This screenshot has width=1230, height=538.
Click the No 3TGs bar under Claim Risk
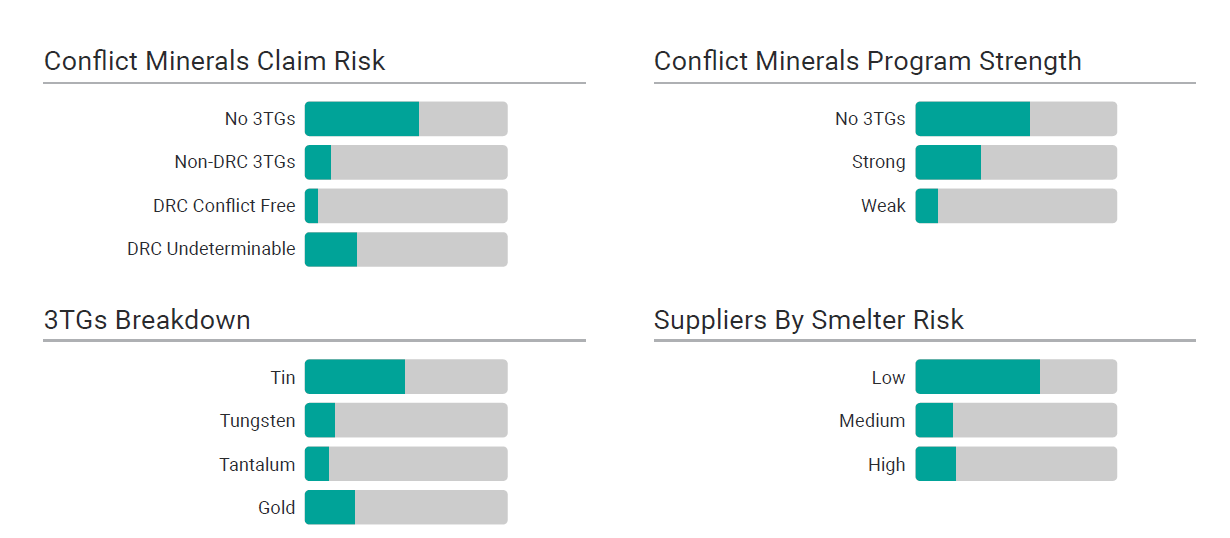406,119
